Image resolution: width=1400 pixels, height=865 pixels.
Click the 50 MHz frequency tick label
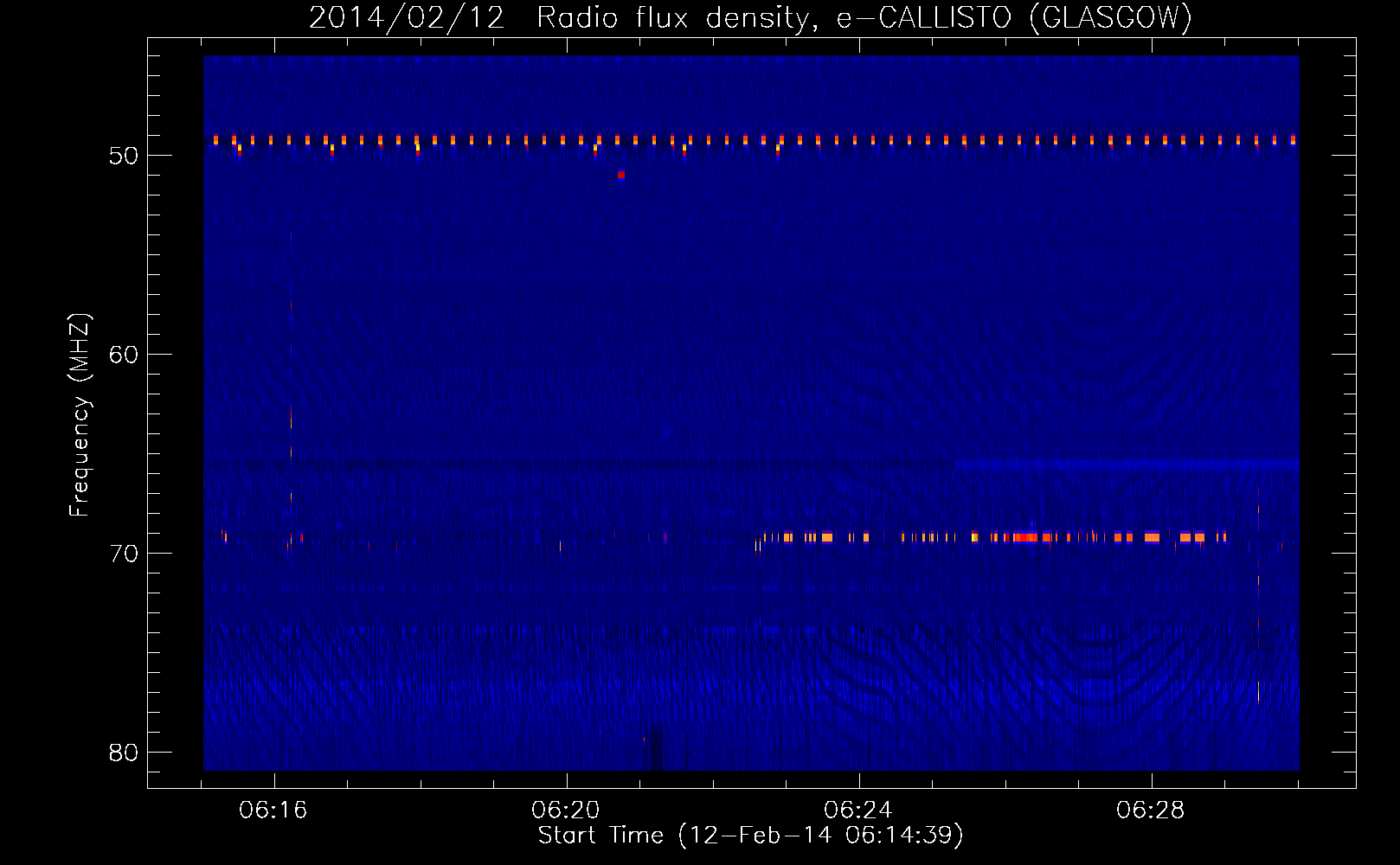[124, 156]
